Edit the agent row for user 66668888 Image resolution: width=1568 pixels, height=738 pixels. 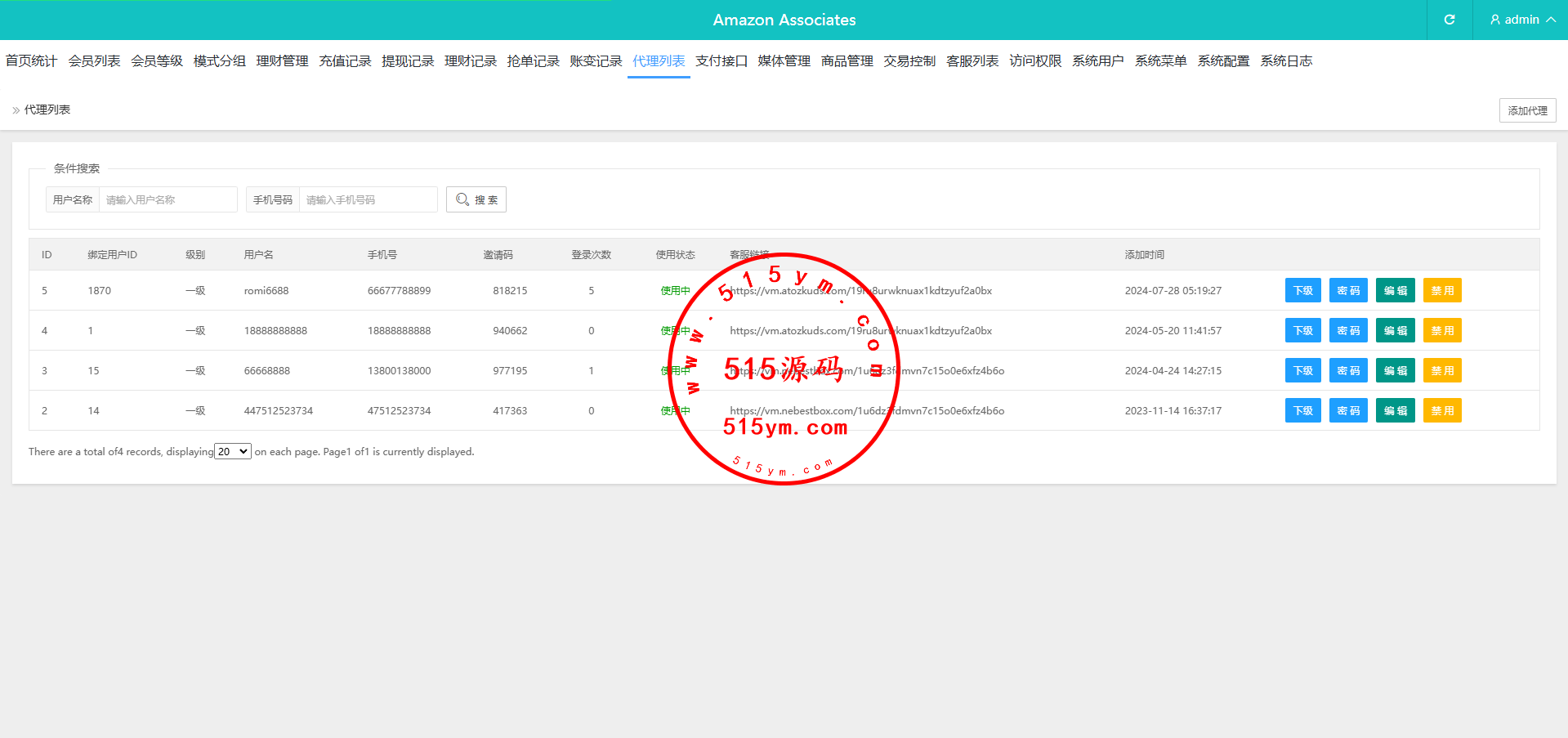1395,371
